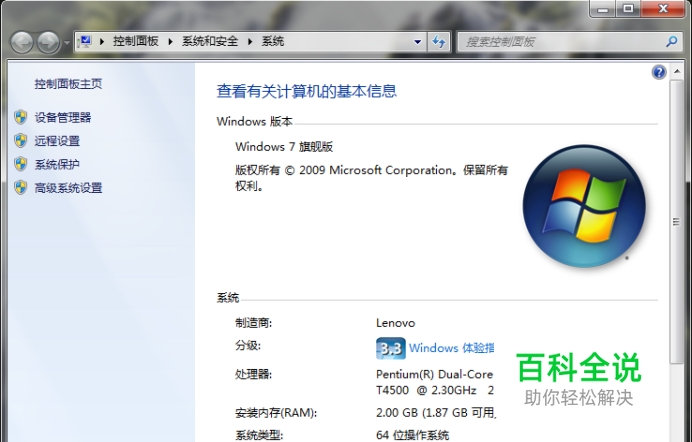Open 设备管理器 link
The width and height of the screenshot is (692, 442).
click(x=63, y=117)
